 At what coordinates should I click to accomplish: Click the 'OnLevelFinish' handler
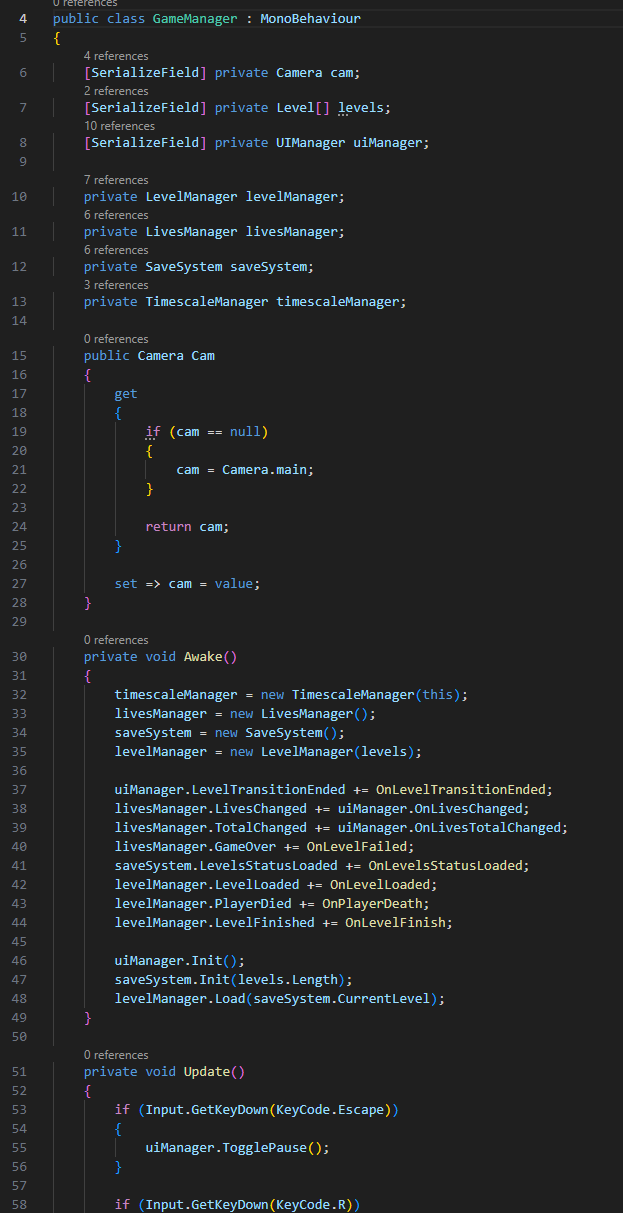pyautogui.click(x=395, y=923)
